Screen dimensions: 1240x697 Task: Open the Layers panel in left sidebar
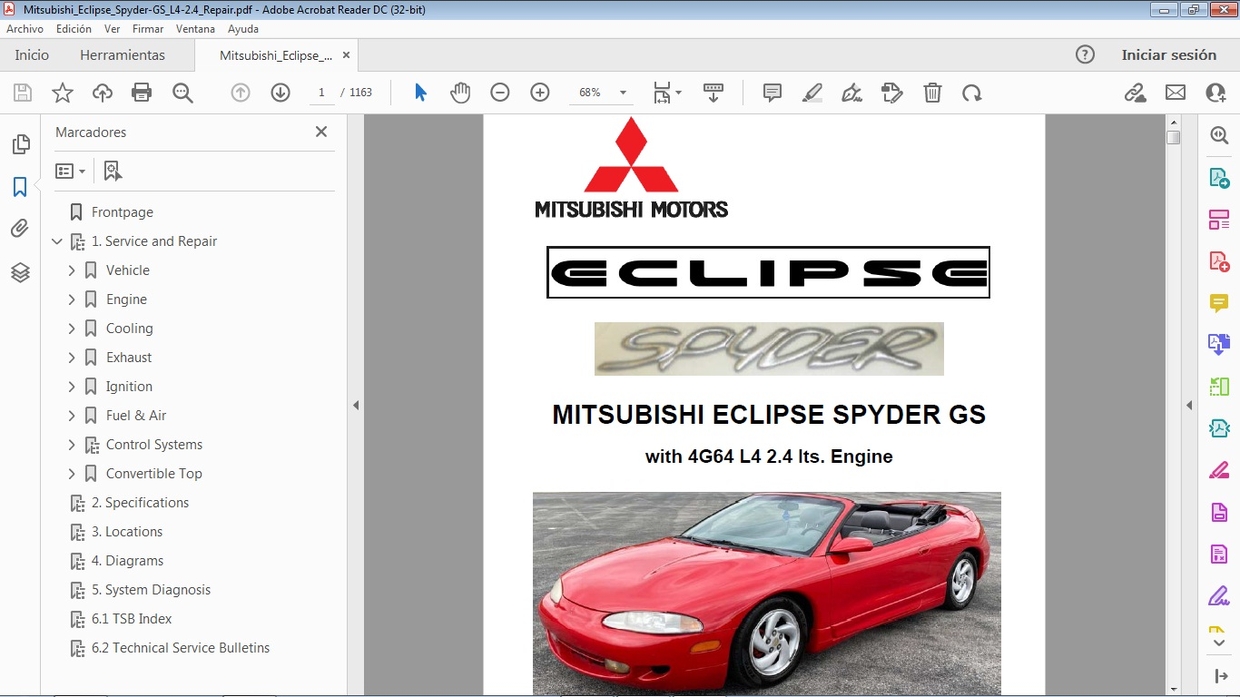(20, 272)
